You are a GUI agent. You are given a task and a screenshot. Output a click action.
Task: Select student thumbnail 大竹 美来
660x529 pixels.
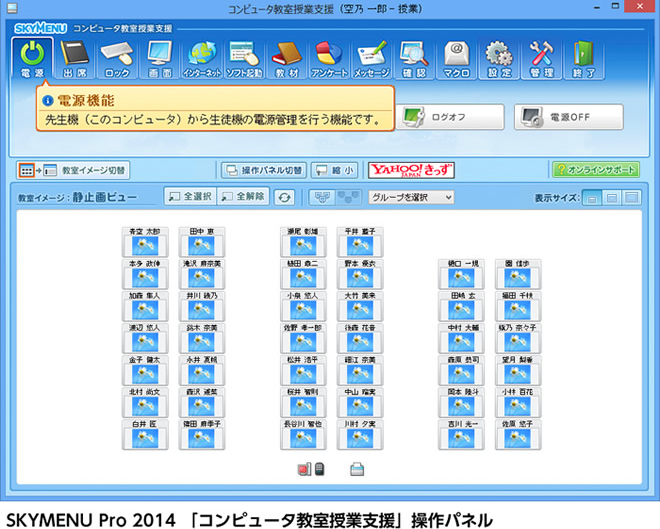pyautogui.click(x=360, y=306)
